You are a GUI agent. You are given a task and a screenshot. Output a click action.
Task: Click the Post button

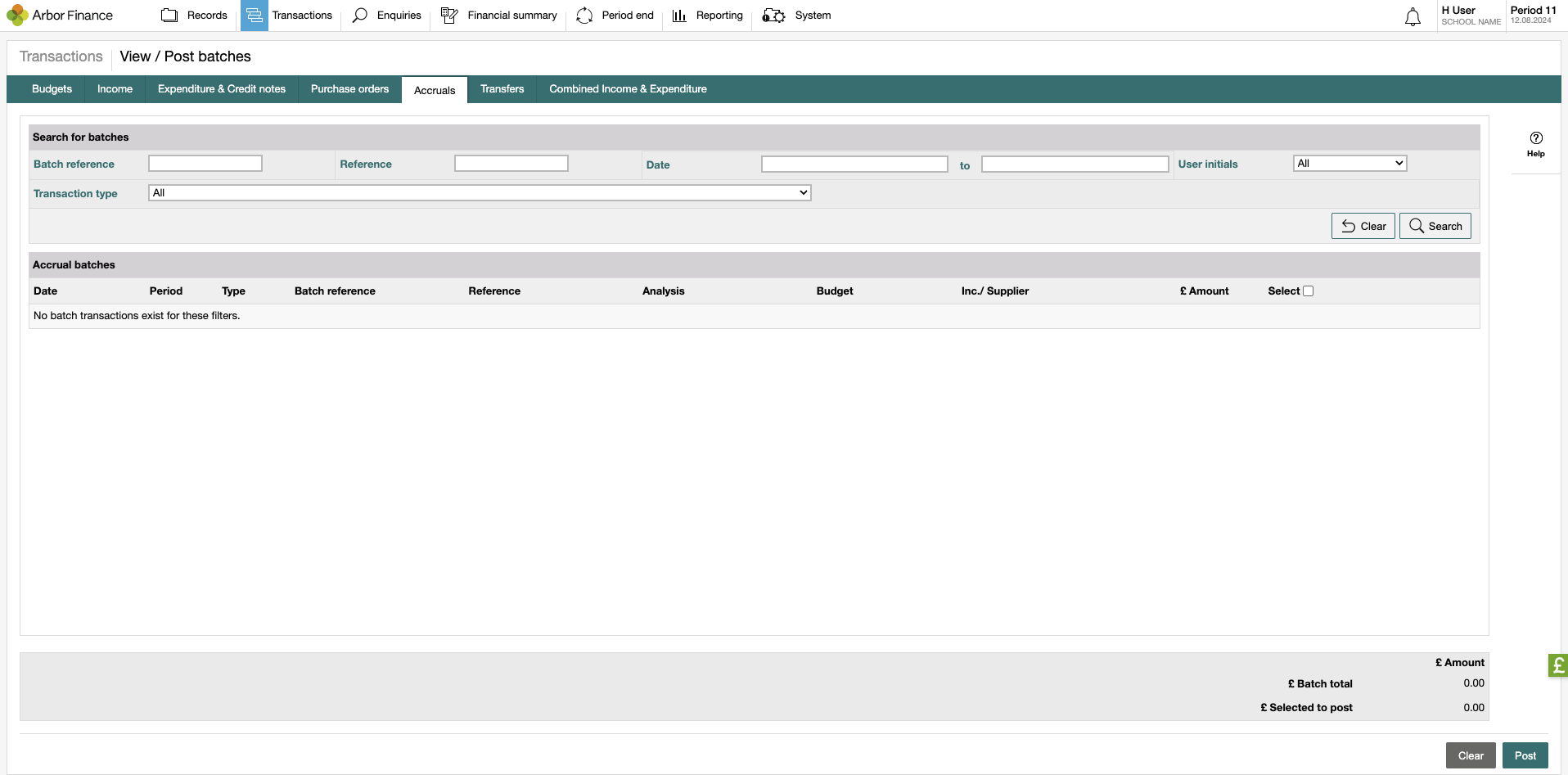tap(1525, 755)
